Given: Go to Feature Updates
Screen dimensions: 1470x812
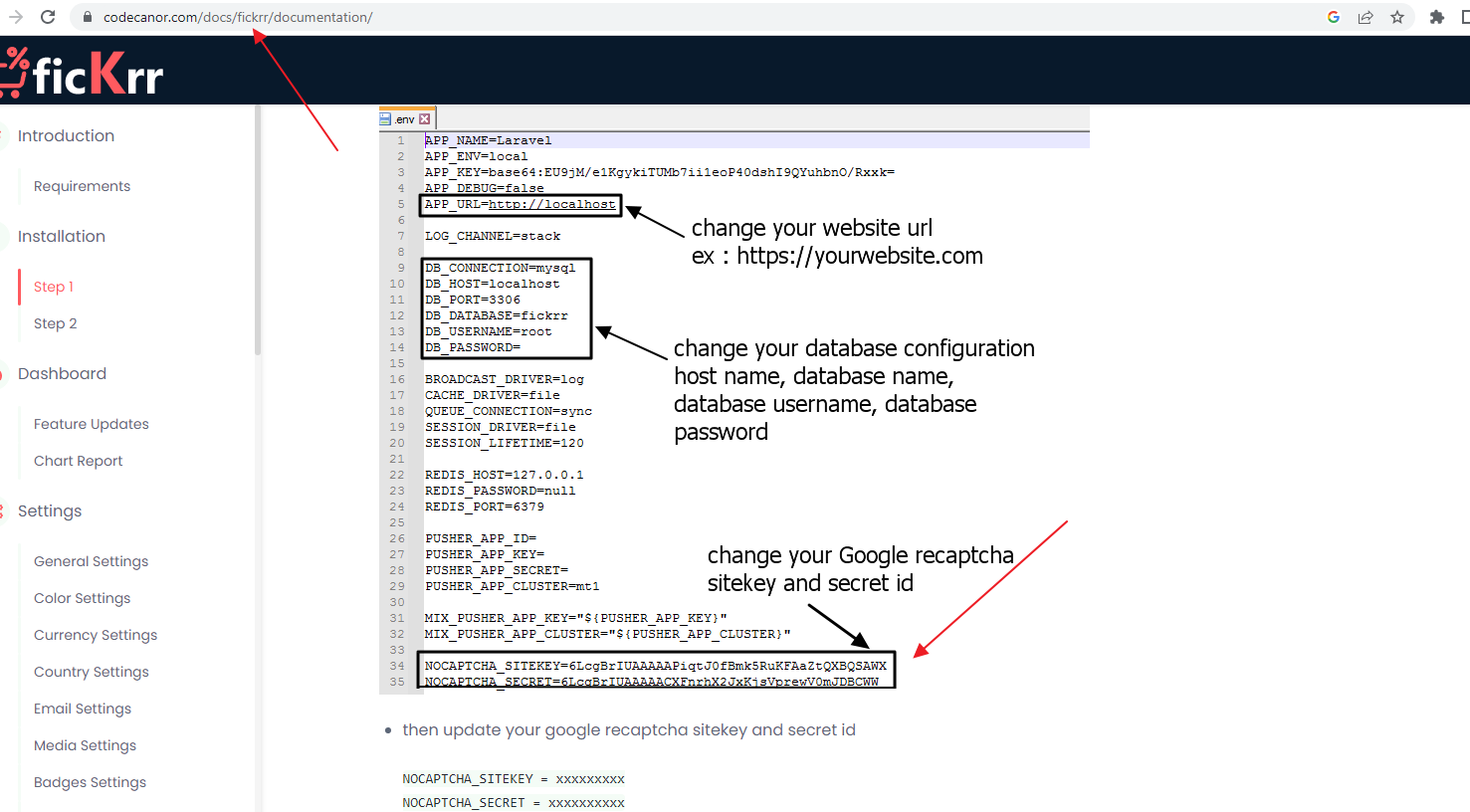Looking at the screenshot, I should (92, 424).
